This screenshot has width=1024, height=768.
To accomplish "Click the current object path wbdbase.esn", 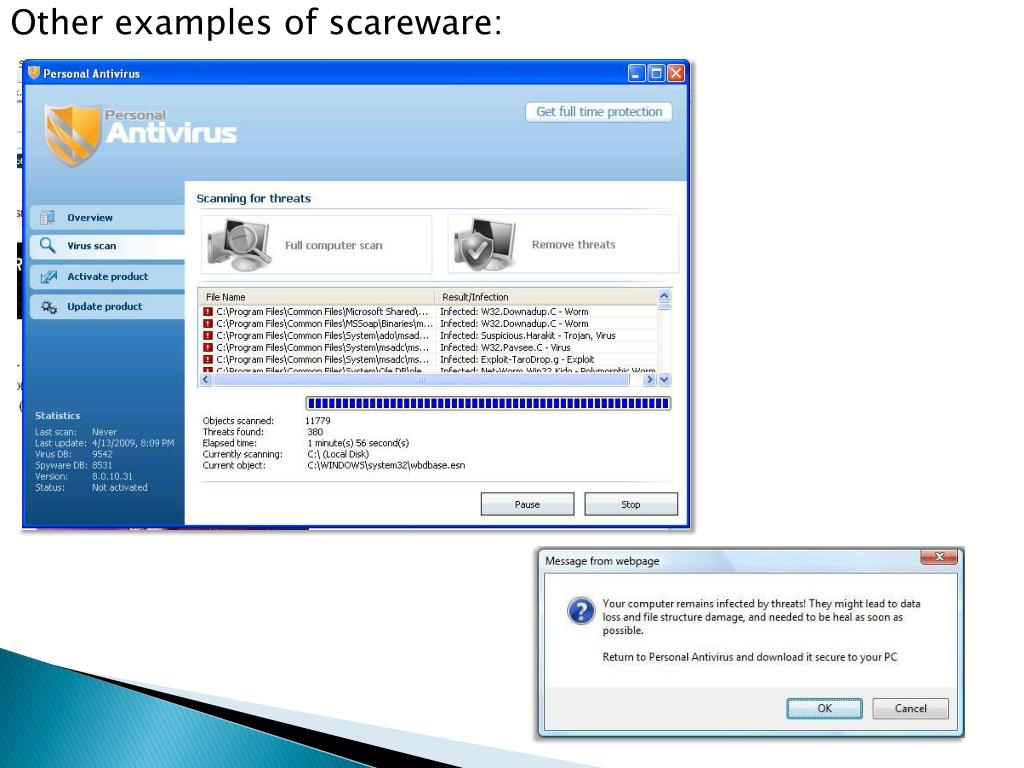I will coord(386,465).
